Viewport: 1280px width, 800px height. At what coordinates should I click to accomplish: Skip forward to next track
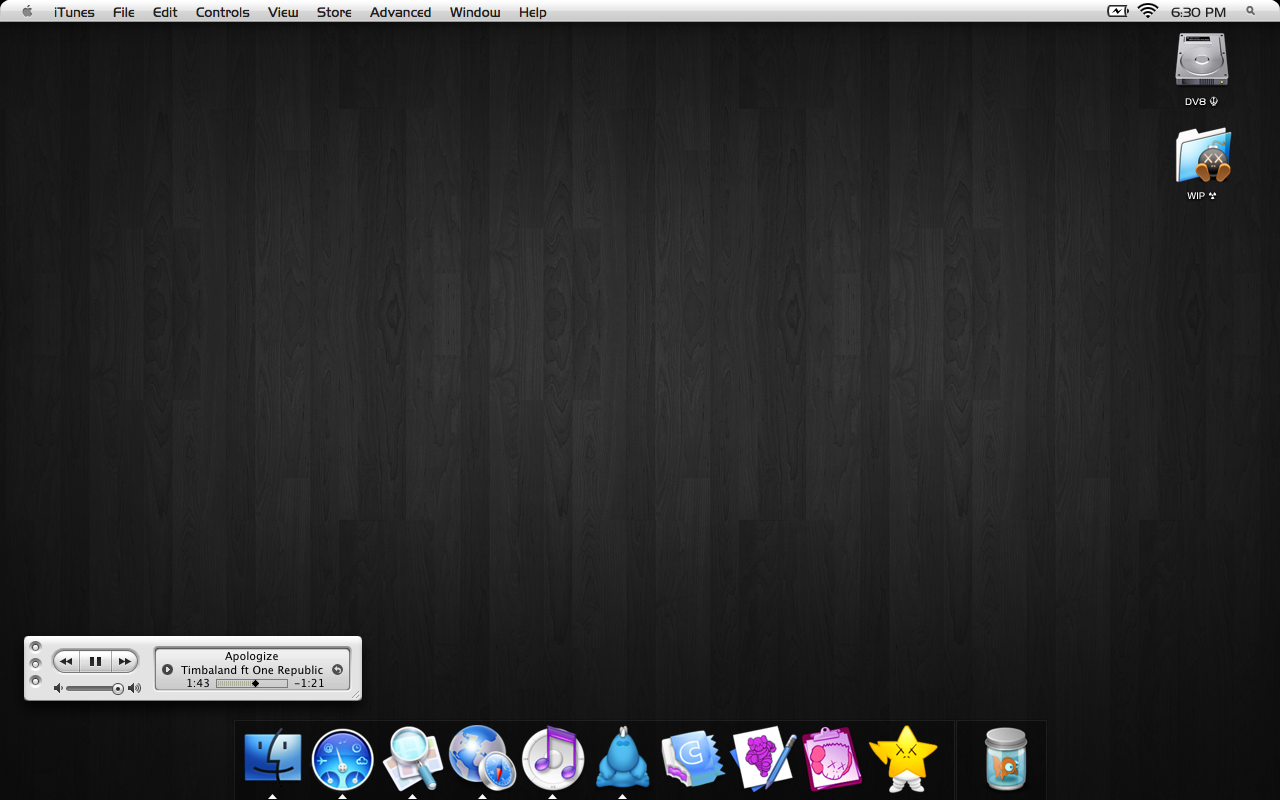click(x=124, y=661)
